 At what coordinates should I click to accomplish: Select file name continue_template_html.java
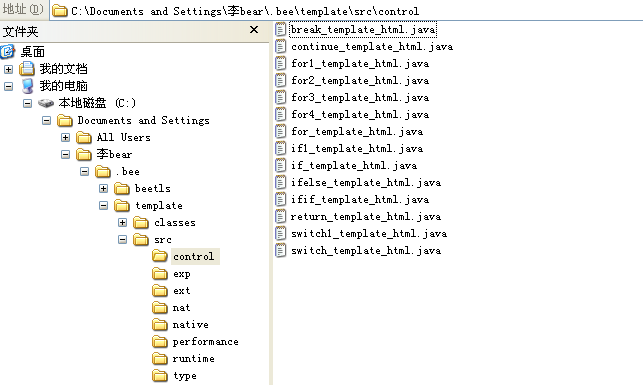(x=372, y=47)
